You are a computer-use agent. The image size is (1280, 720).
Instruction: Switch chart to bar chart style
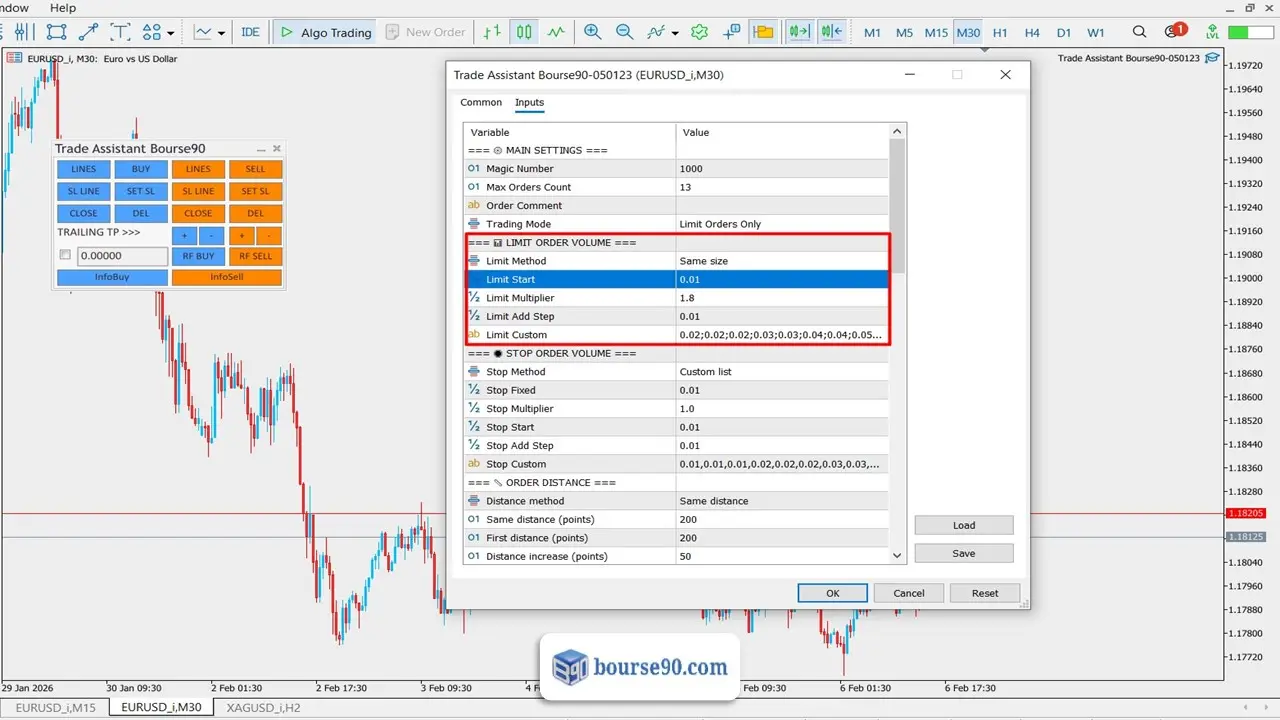pyautogui.click(x=492, y=32)
